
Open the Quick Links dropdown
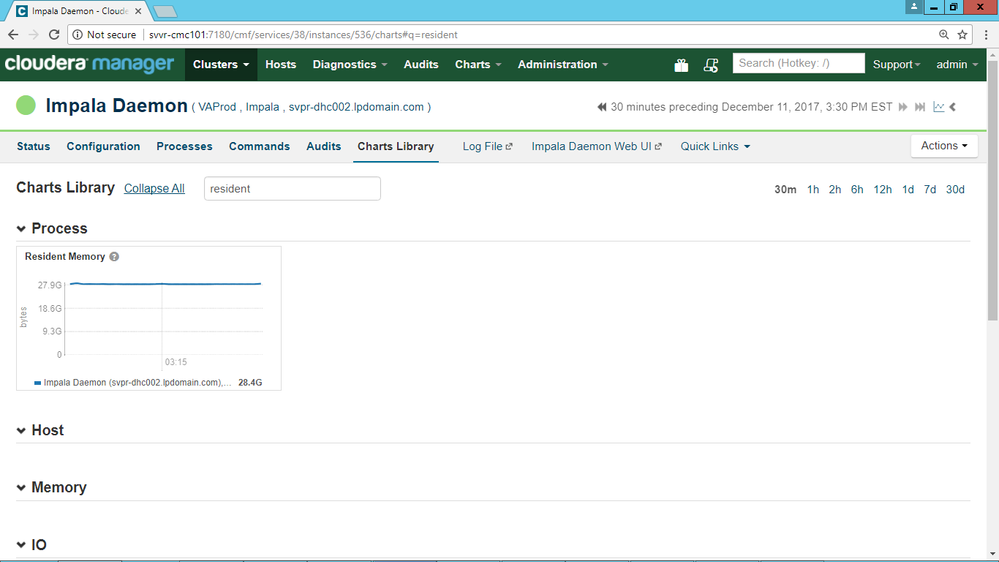pyautogui.click(x=715, y=147)
